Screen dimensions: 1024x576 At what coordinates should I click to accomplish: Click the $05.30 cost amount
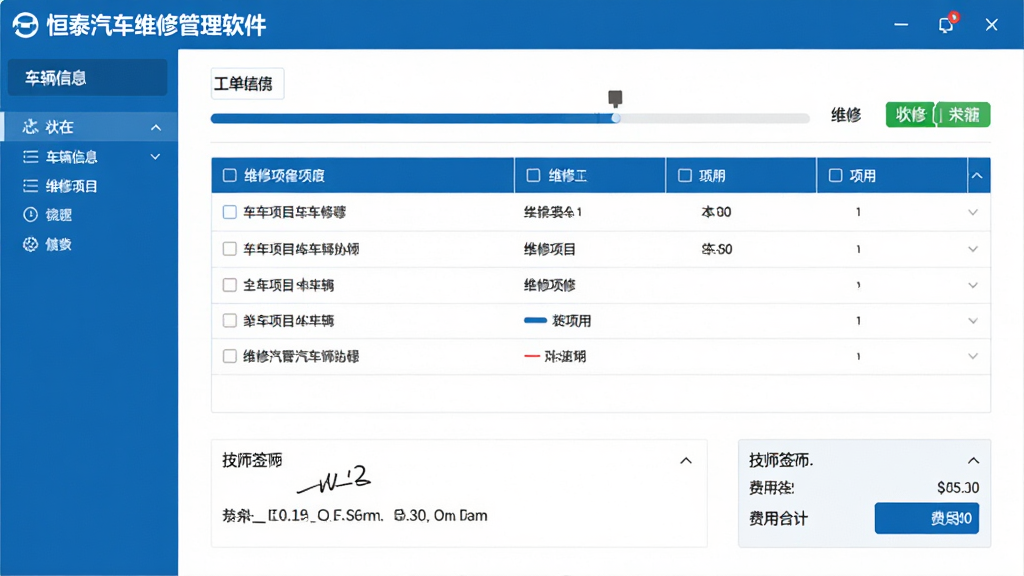(957, 488)
